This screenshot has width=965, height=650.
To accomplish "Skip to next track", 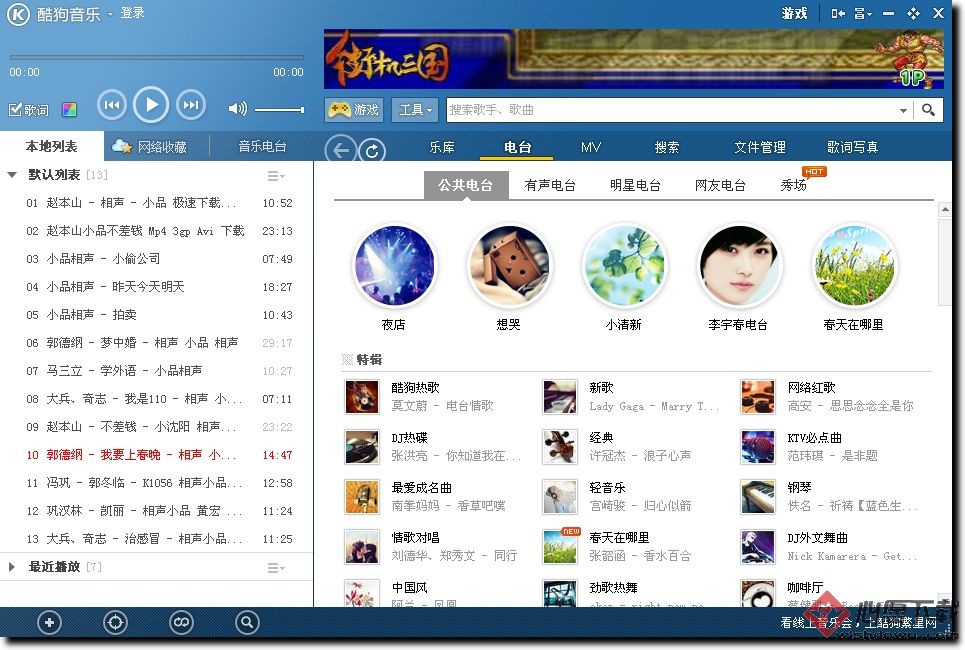I will [x=191, y=105].
